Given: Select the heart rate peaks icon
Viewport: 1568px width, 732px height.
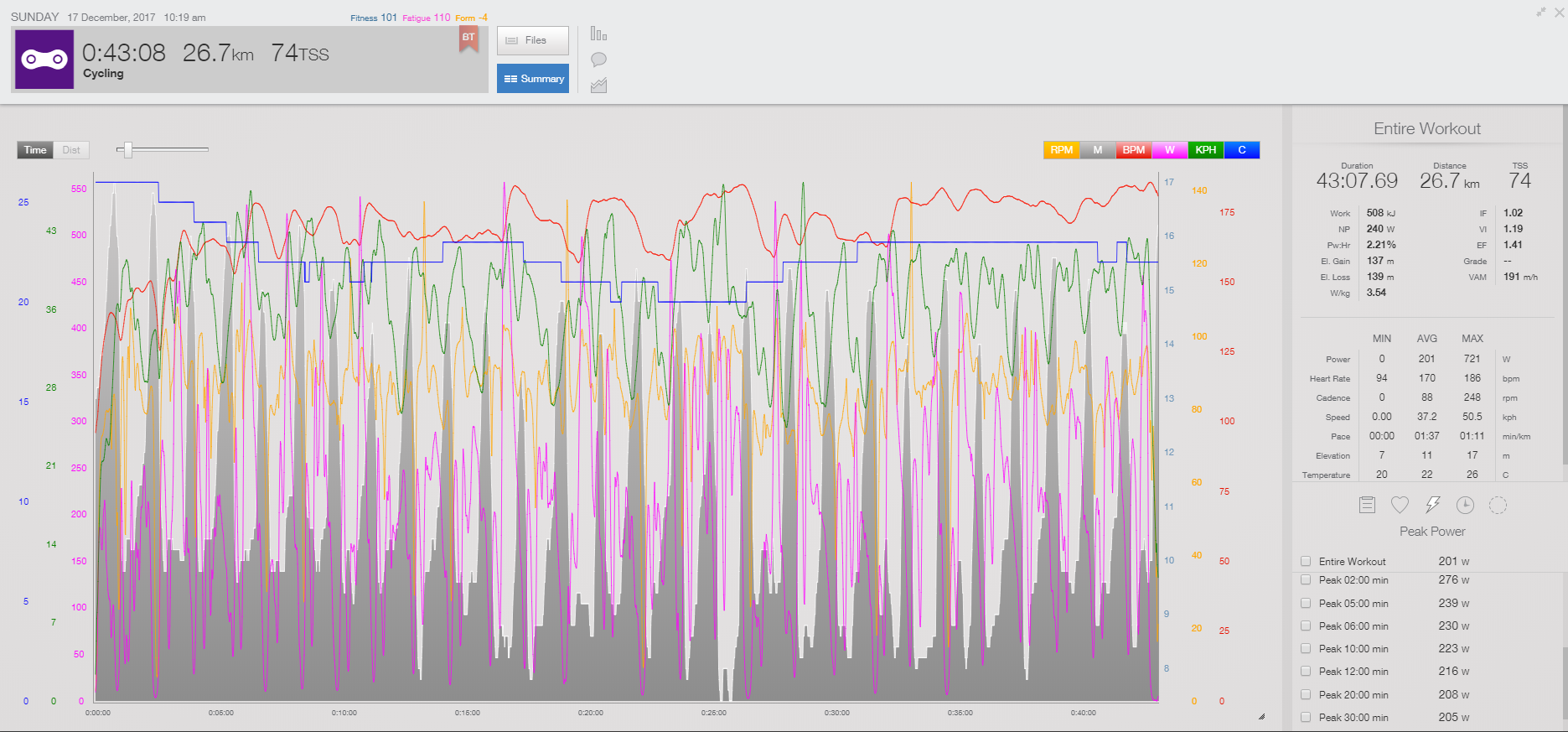Looking at the screenshot, I should pos(1400,505).
